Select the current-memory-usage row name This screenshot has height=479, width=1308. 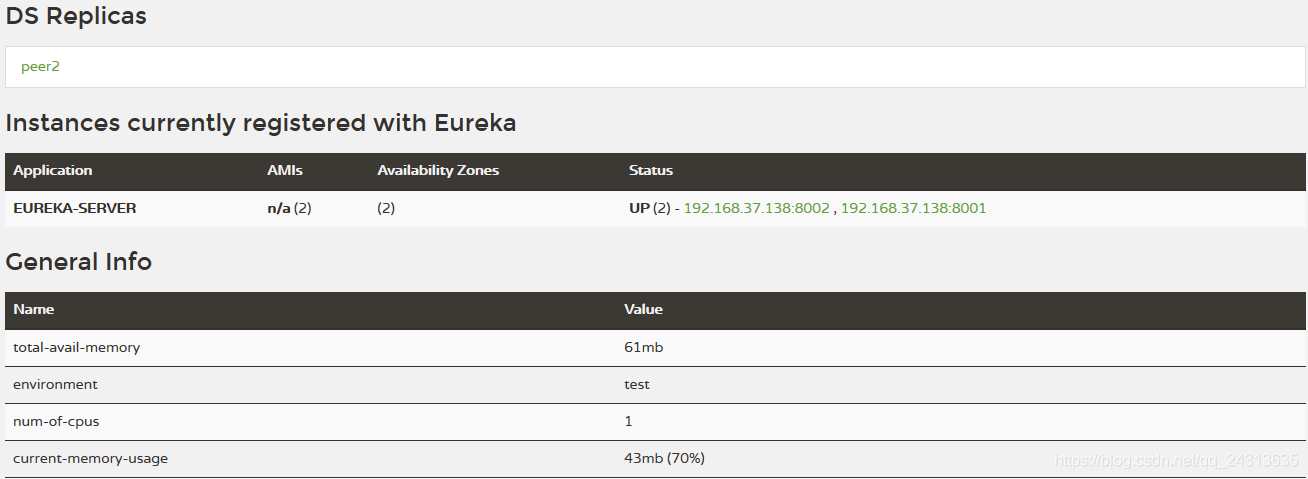91,458
